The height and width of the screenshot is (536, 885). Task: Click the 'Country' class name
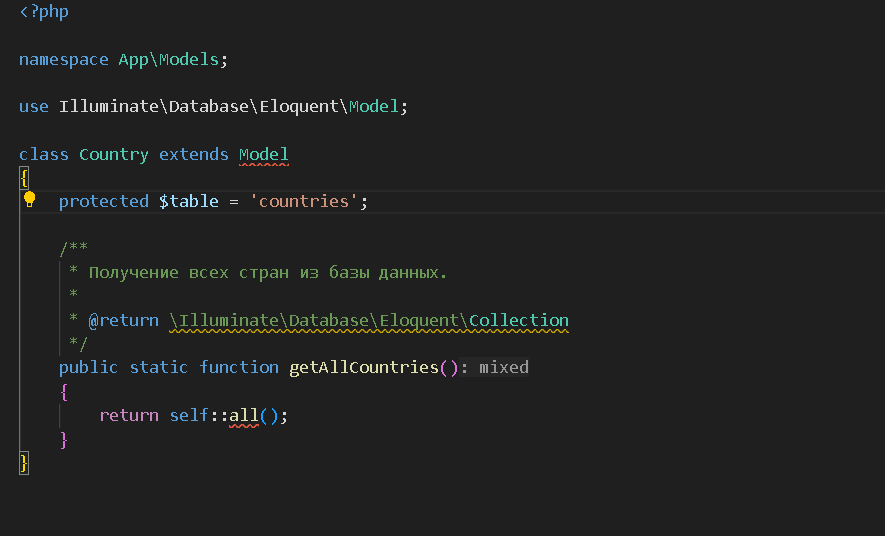click(113, 154)
